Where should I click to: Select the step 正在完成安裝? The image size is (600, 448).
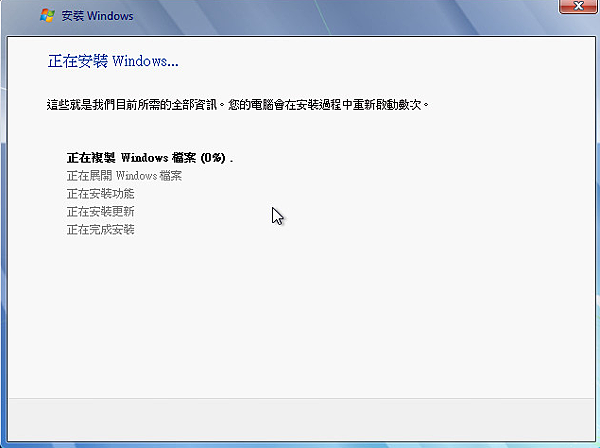coord(101,230)
